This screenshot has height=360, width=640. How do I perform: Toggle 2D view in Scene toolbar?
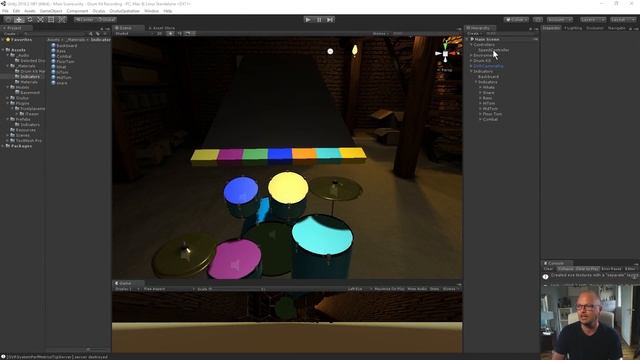point(159,33)
